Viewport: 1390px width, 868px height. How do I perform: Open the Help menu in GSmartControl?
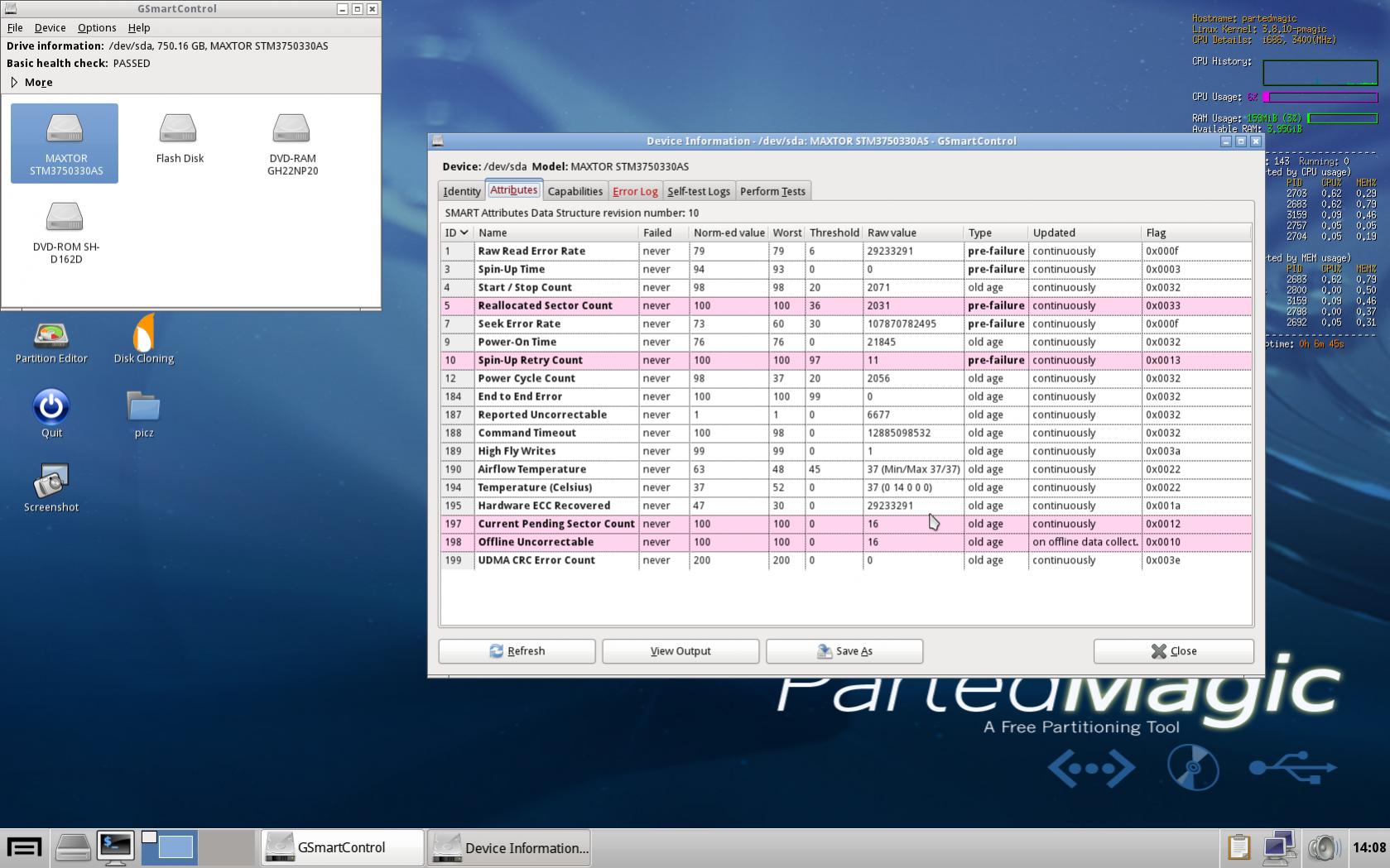tap(139, 27)
